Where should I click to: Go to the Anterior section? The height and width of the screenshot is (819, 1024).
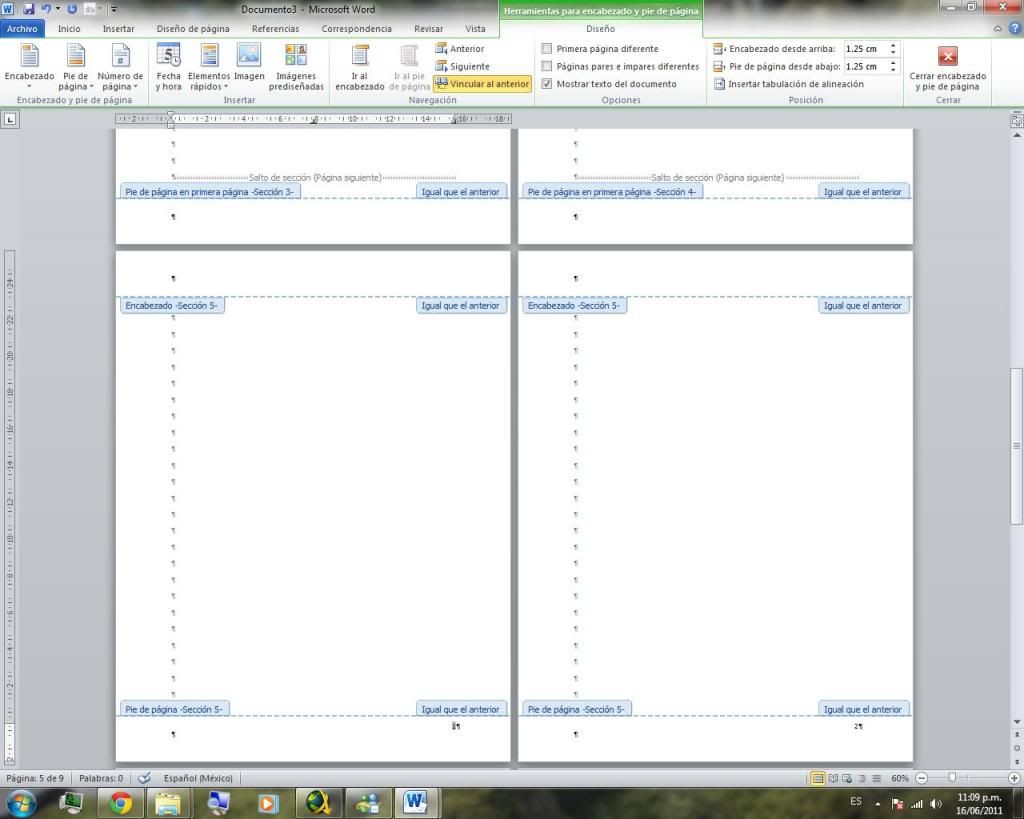tap(460, 48)
